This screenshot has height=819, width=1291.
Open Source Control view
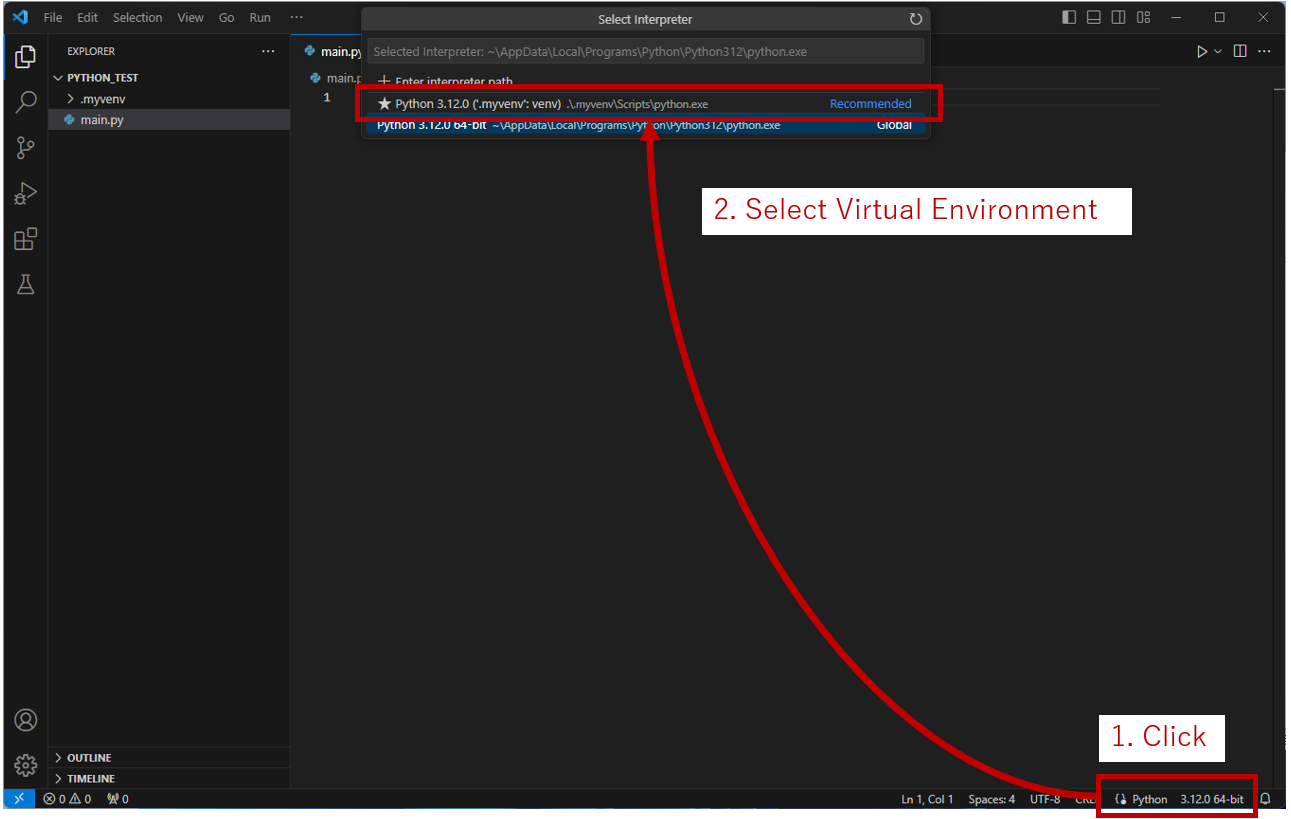pos(26,148)
